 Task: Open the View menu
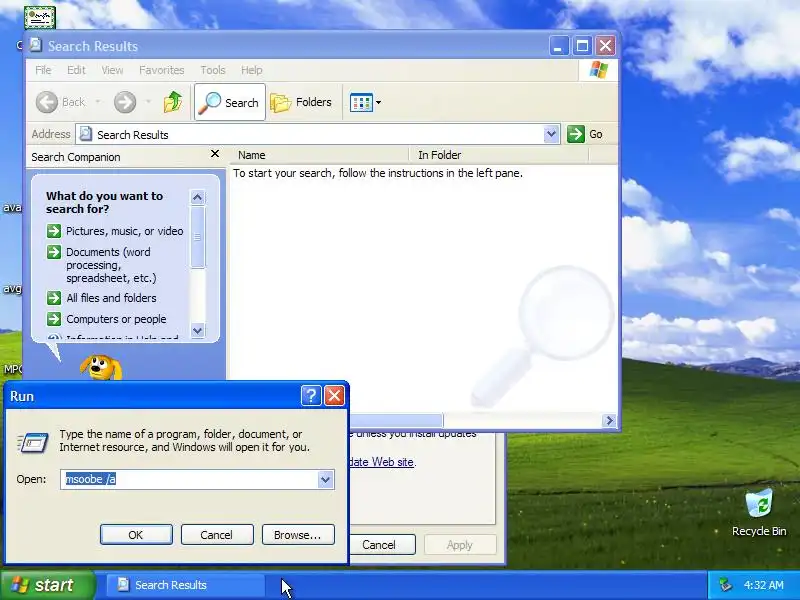(x=112, y=70)
